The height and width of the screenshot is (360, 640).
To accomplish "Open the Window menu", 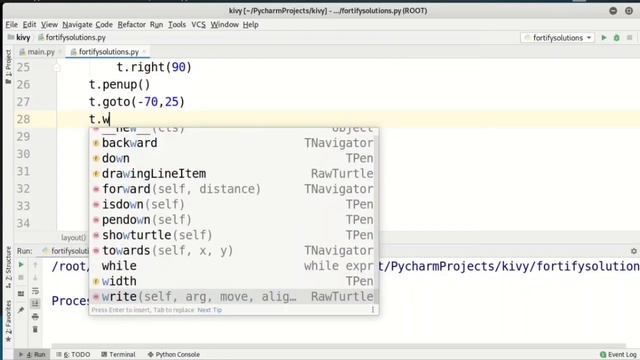I will point(224,24).
